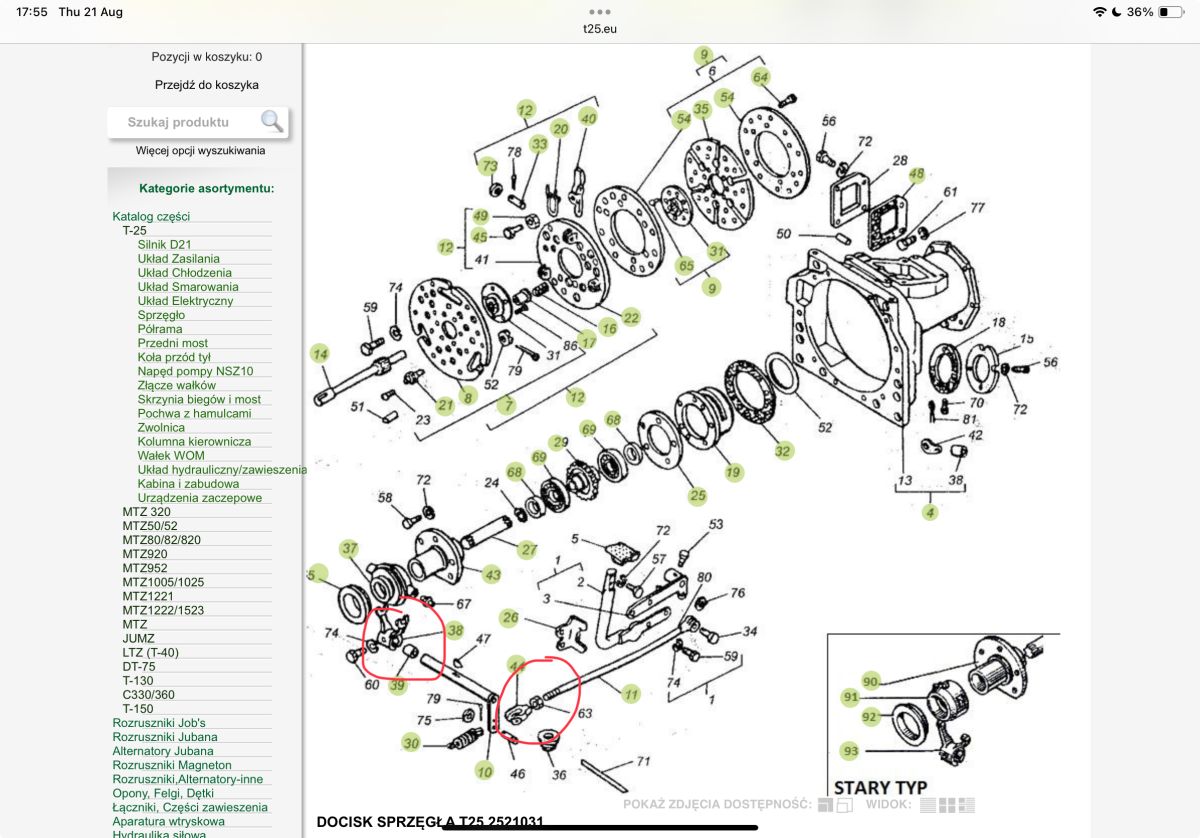1200x838 pixels.
Task: Select green part marker 14 on diagram
Action: point(319,353)
